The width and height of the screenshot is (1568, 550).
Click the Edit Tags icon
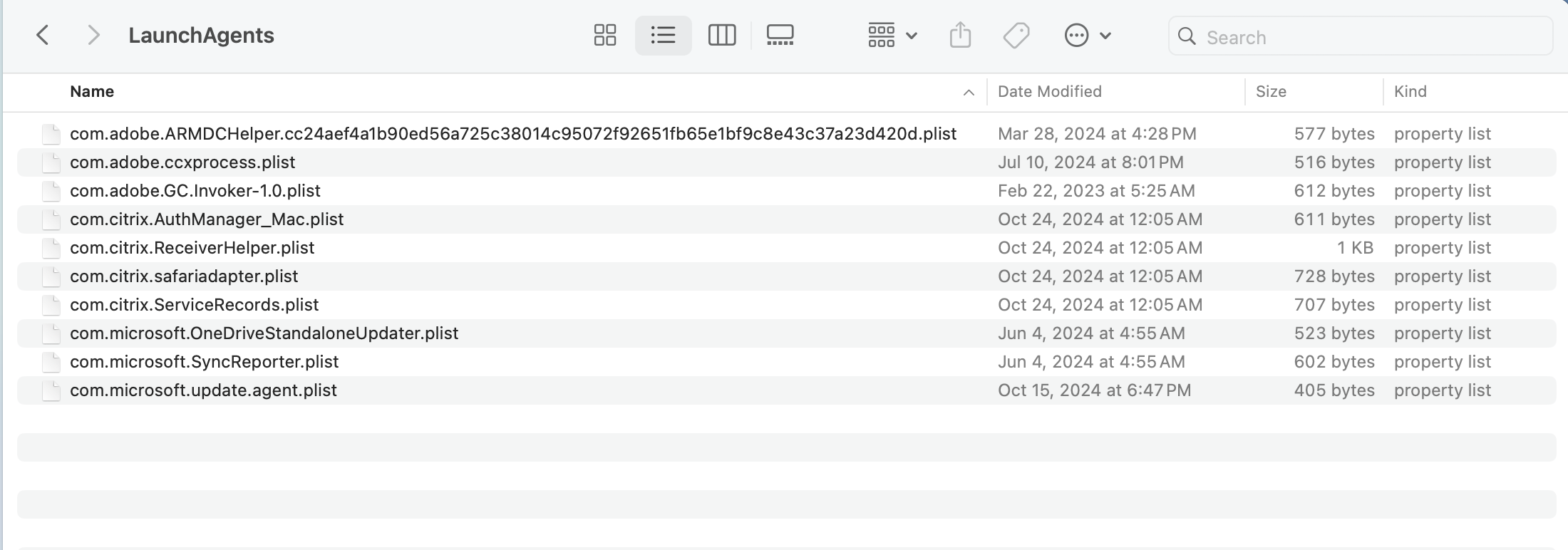[1016, 35]
